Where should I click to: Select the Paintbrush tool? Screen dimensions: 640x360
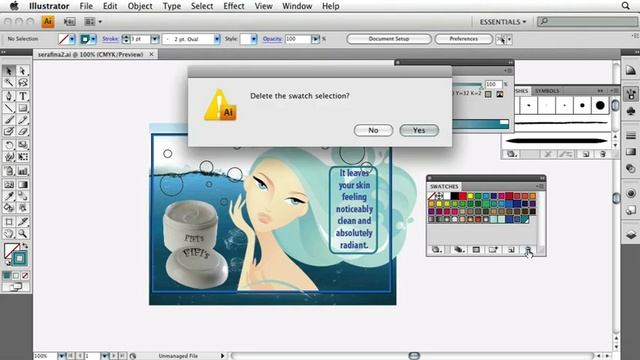point(9,120)
